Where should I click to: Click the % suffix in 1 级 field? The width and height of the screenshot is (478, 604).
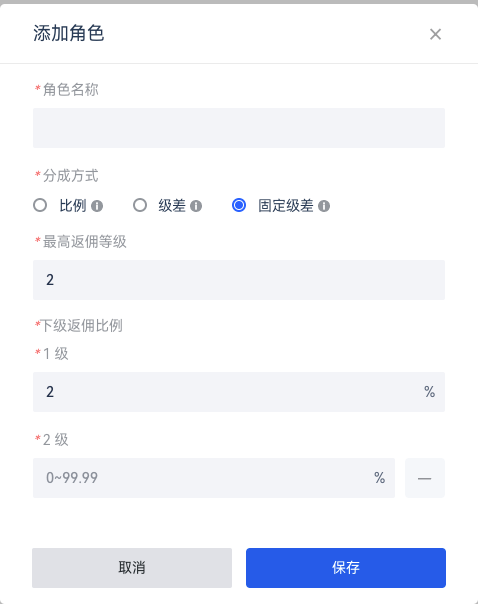[x=429, y=392]
